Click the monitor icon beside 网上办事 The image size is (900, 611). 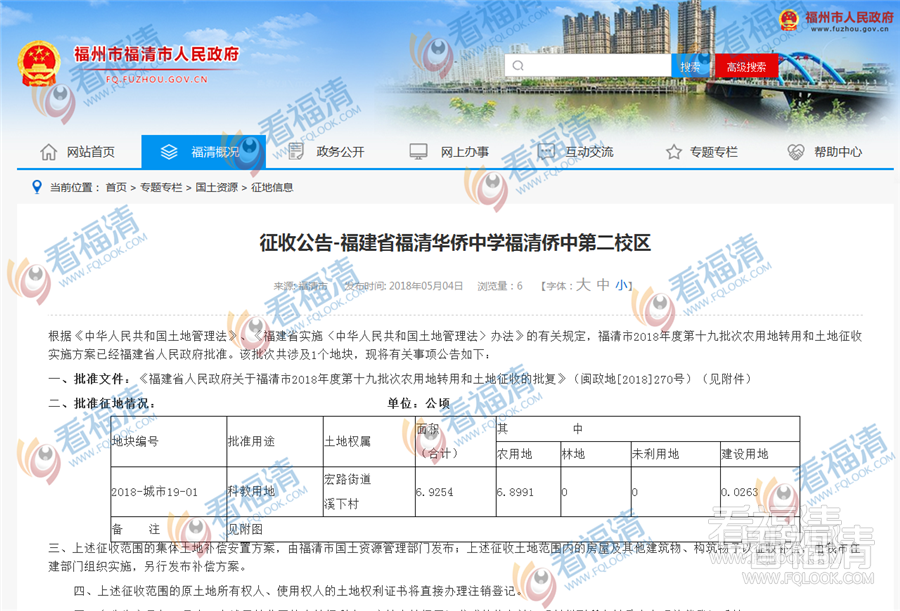[x=418, y=152]
